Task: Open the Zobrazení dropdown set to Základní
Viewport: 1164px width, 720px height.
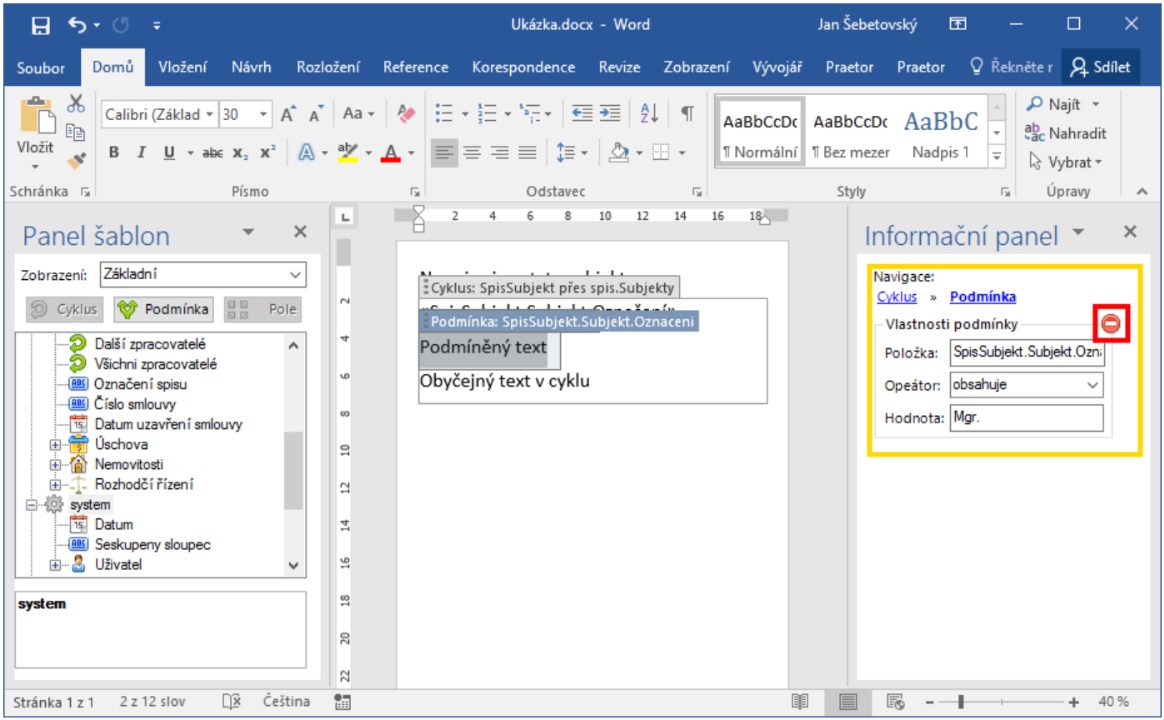Action: 203,274
